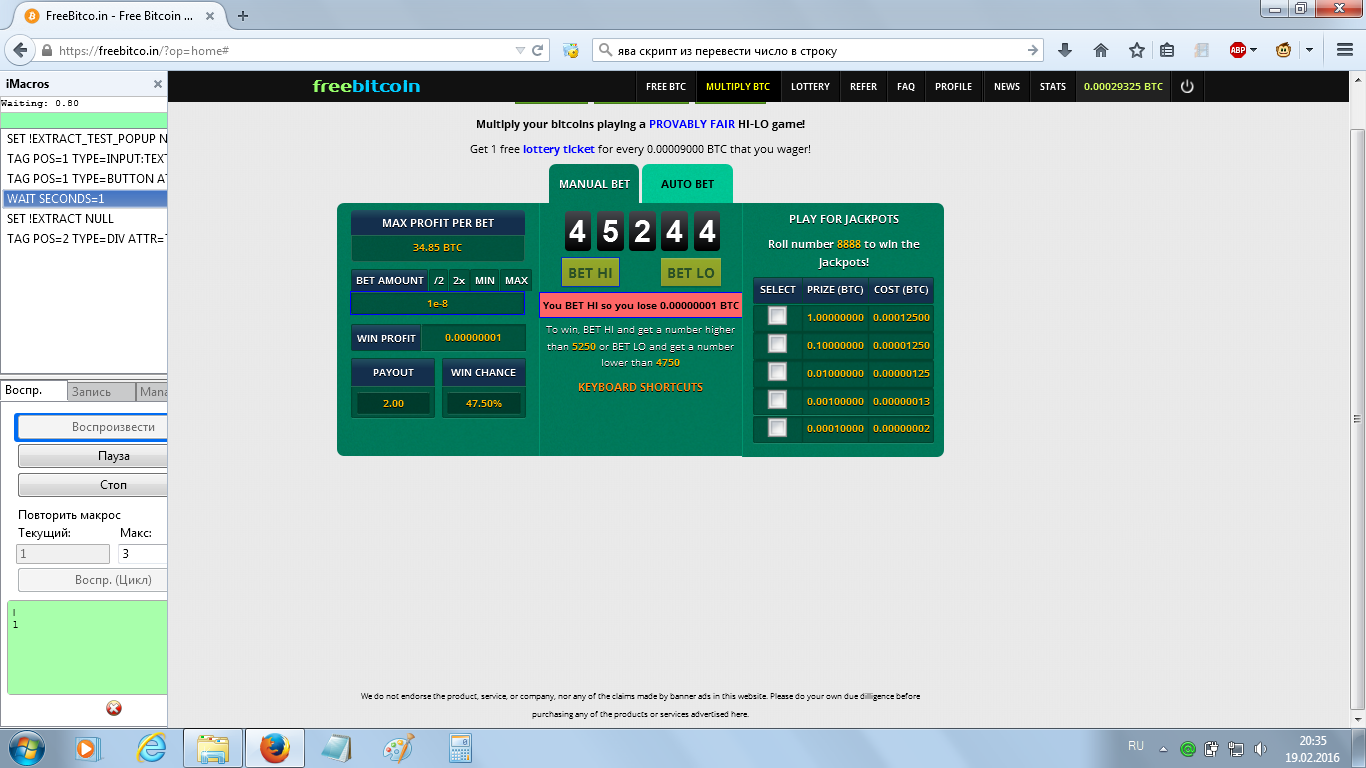Check the 0.00010000 BTC jackpot box
Screen dimensions: 1366x768
tap(777, 428)
